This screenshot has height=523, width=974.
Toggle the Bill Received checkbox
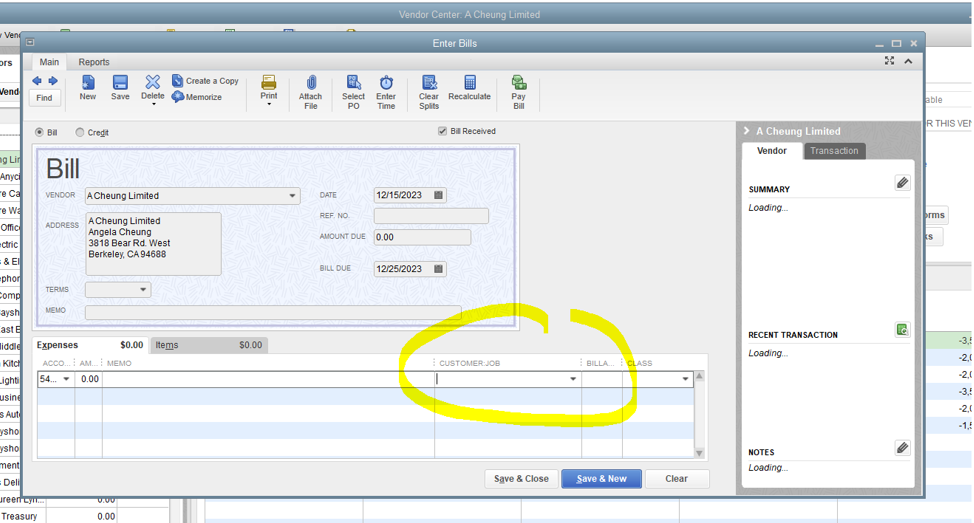pos(442,131)
